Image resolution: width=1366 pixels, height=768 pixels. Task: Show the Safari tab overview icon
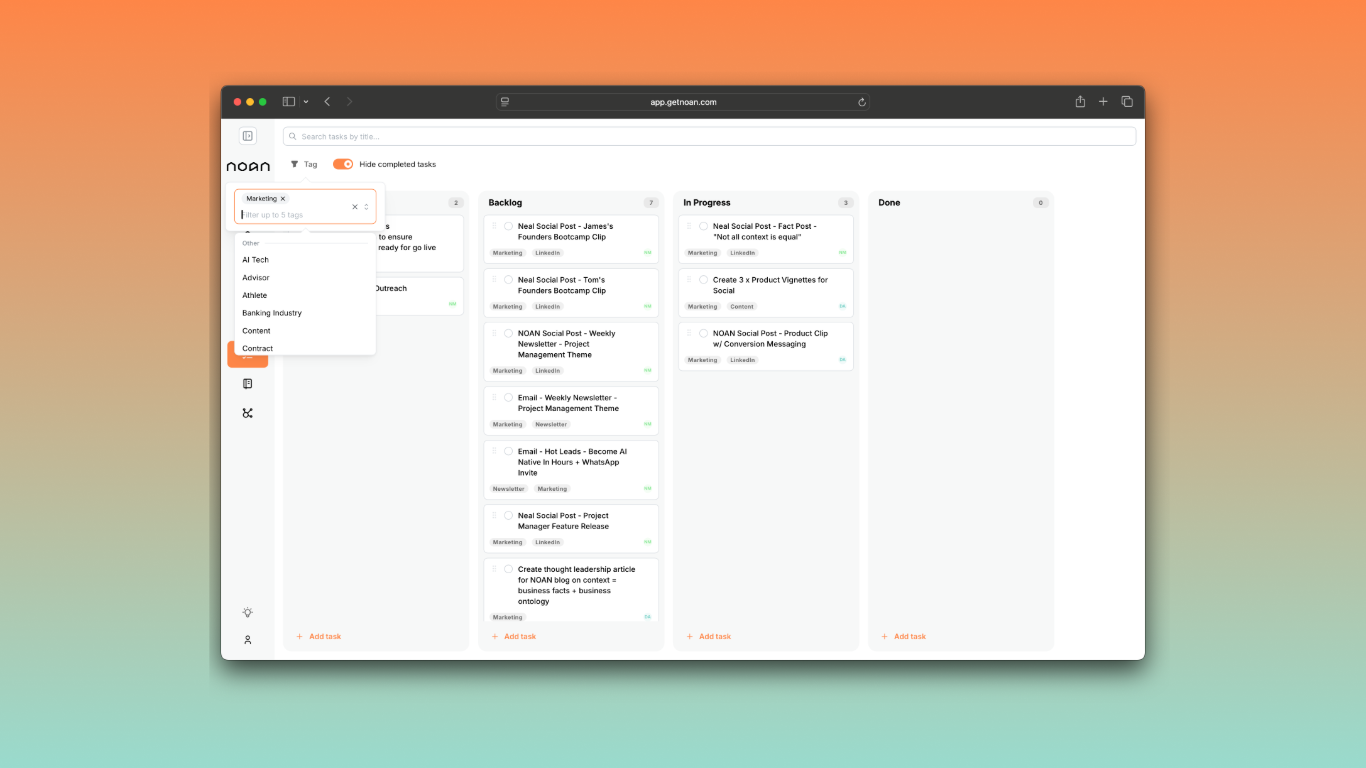[1127, 101]
